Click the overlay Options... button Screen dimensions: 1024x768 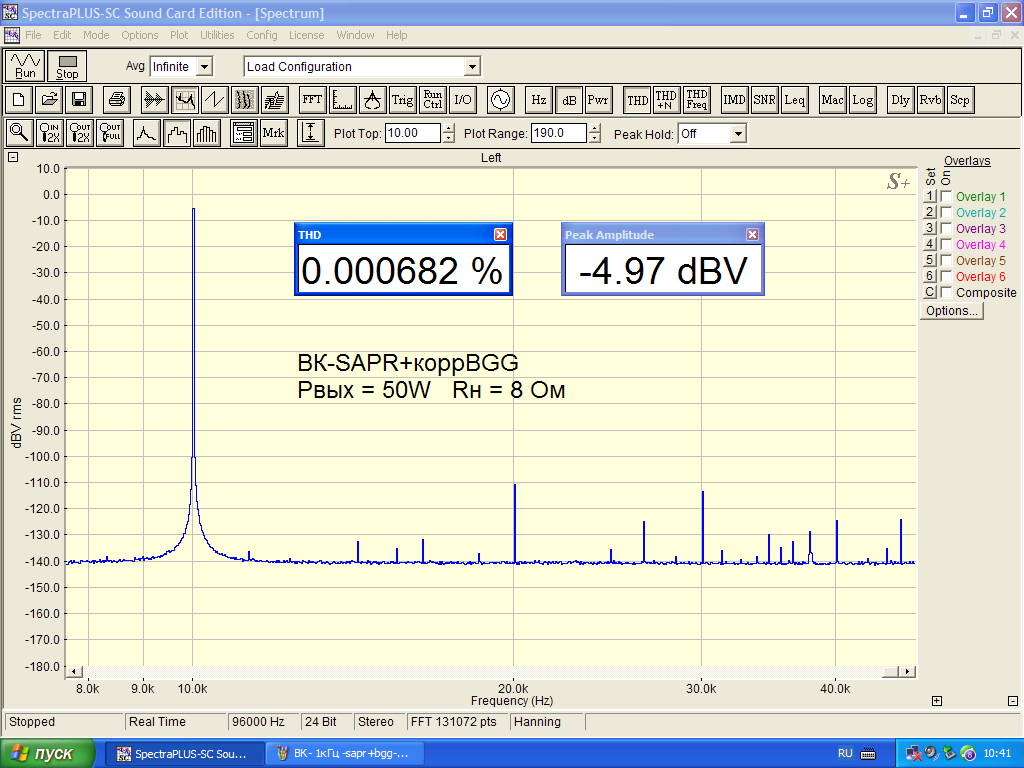click(951, 311)
